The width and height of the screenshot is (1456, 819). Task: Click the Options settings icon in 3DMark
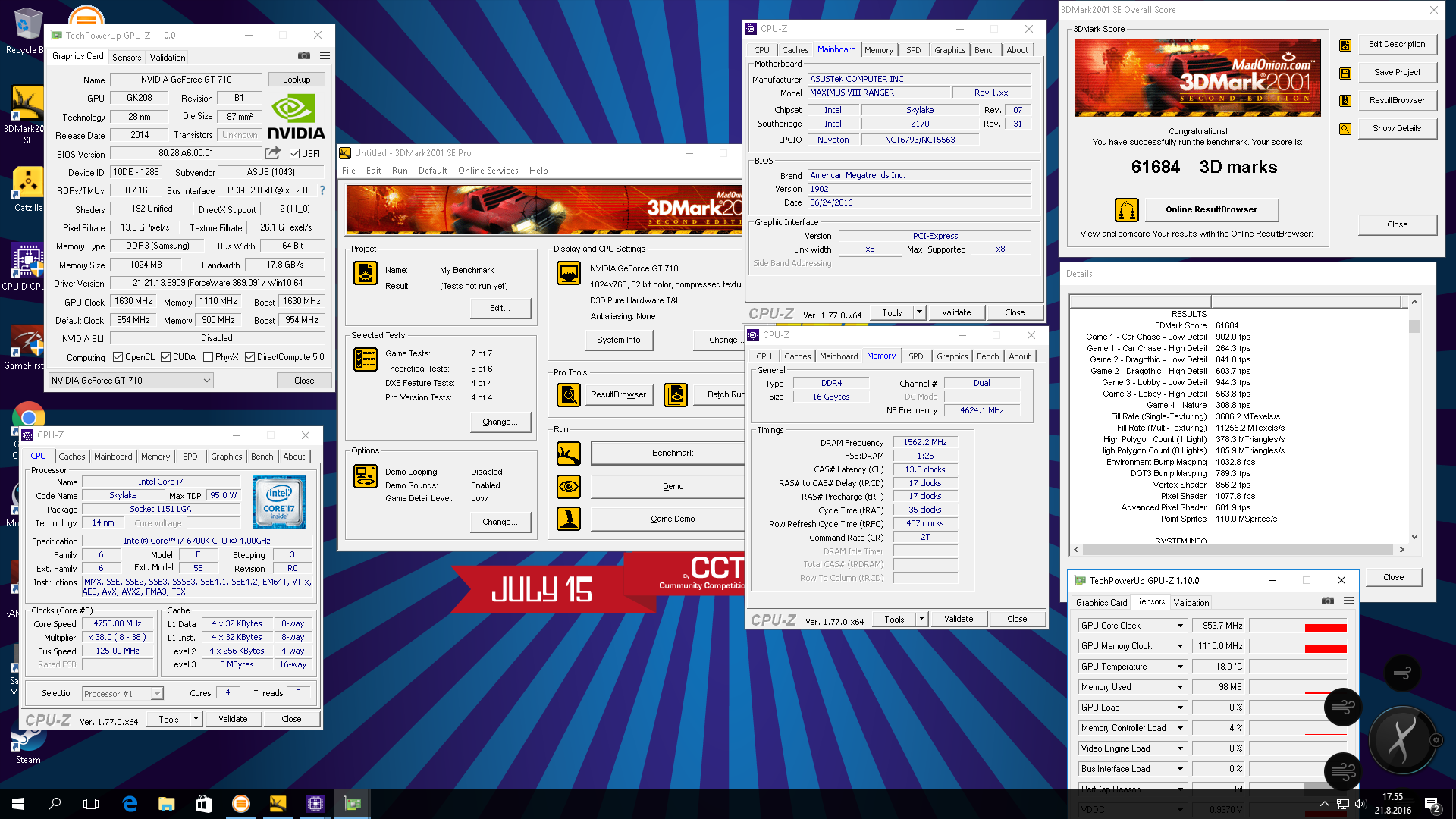click(x=366, y=476)
